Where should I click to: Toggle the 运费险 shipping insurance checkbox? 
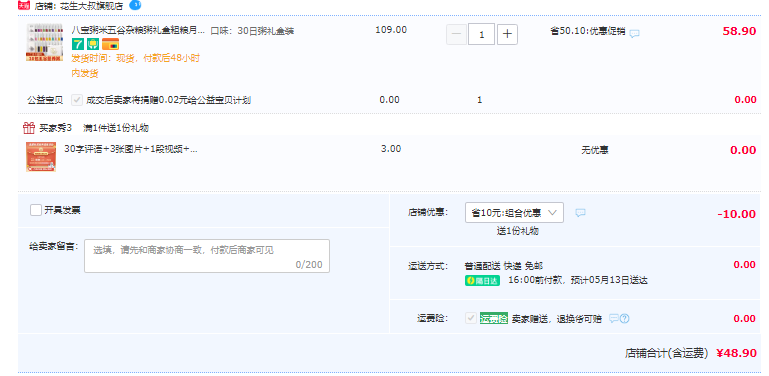tap(471, 318)
